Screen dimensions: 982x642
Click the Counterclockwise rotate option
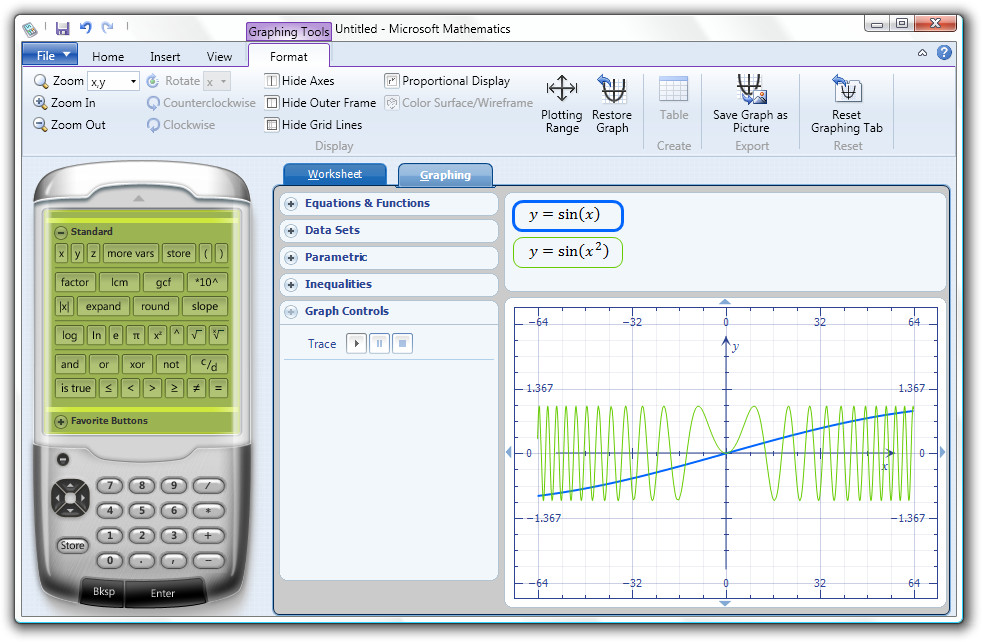click(201, 103)
